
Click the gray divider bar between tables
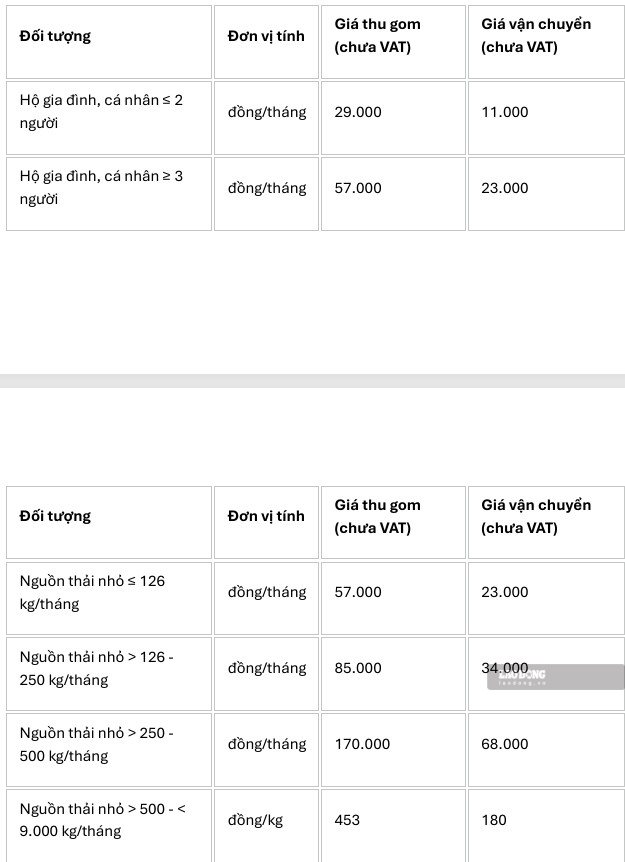(312, 381)
